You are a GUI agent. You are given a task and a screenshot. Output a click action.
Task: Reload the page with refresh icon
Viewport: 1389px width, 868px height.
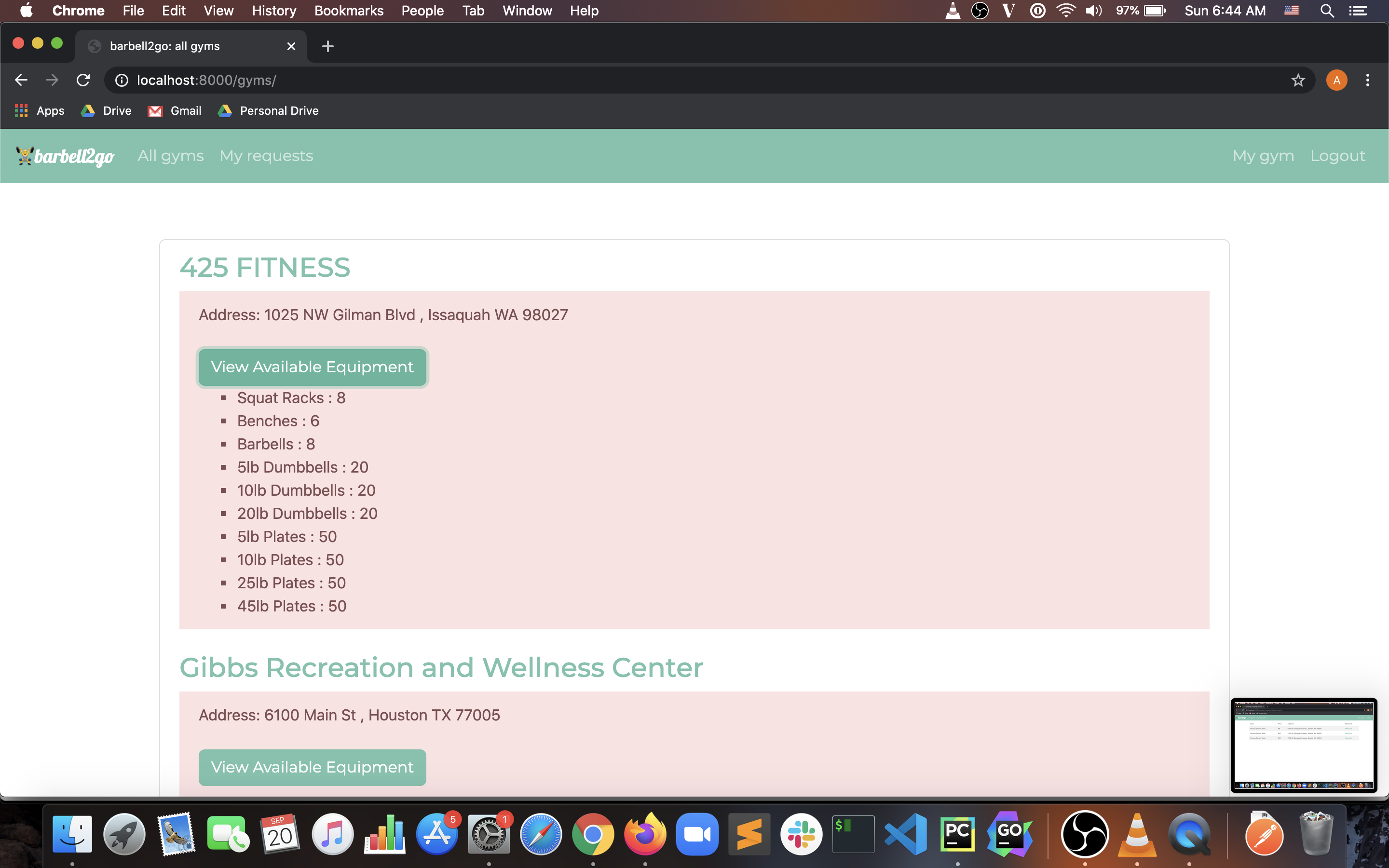[83, 81]
